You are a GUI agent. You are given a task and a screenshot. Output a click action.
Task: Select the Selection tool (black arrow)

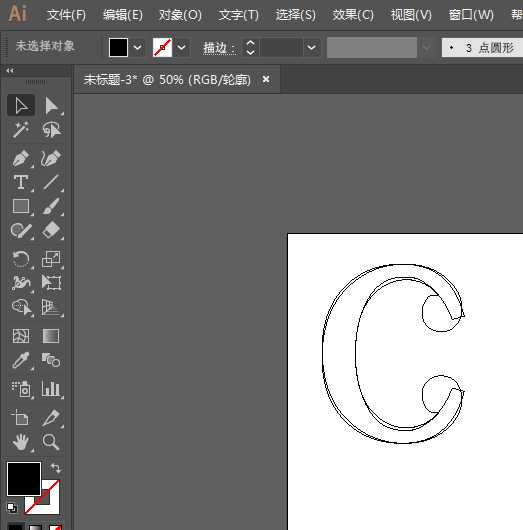coord(21,105)
